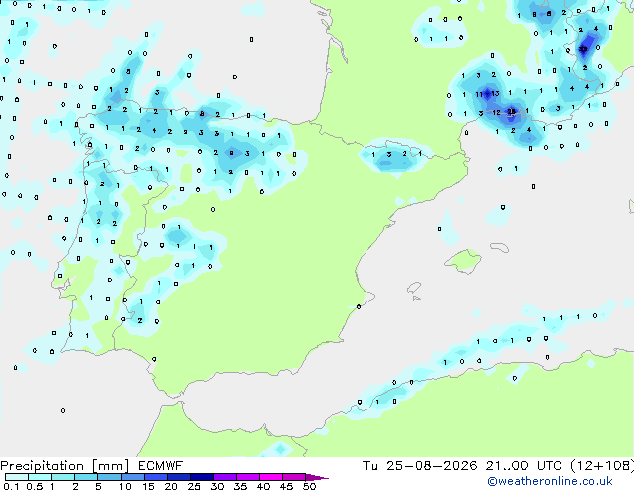This screenshot has width=634, height=490.
Task: Click the above-50 mm arrow tip of legend
Action: tap(317, 477)
